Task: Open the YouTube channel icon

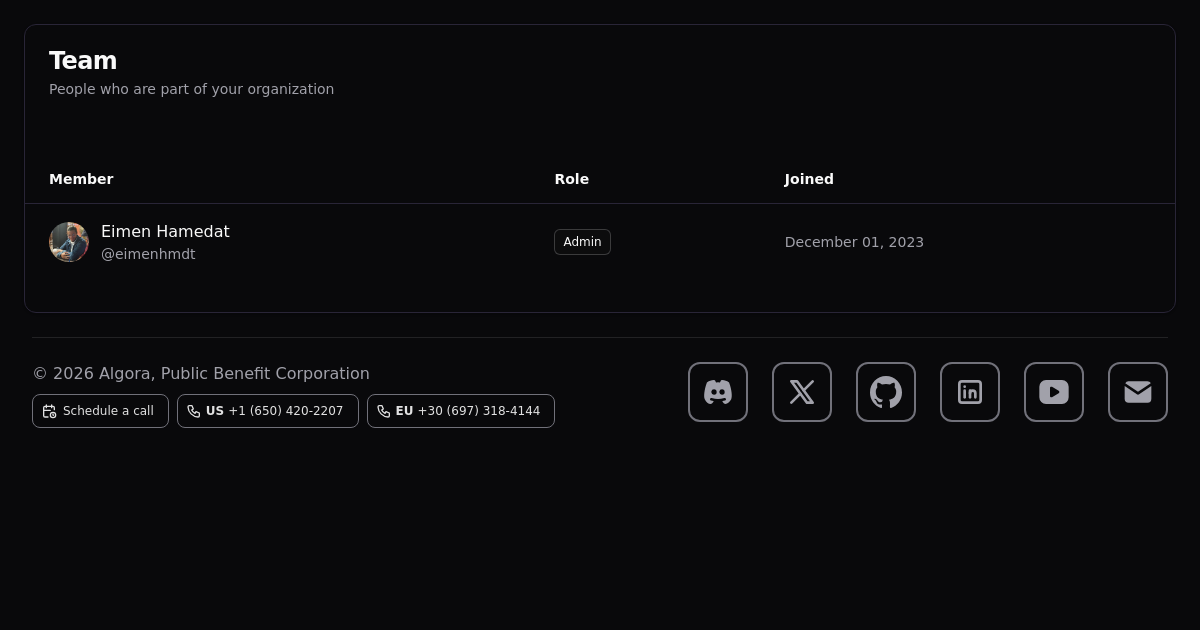Action: 1054,392
